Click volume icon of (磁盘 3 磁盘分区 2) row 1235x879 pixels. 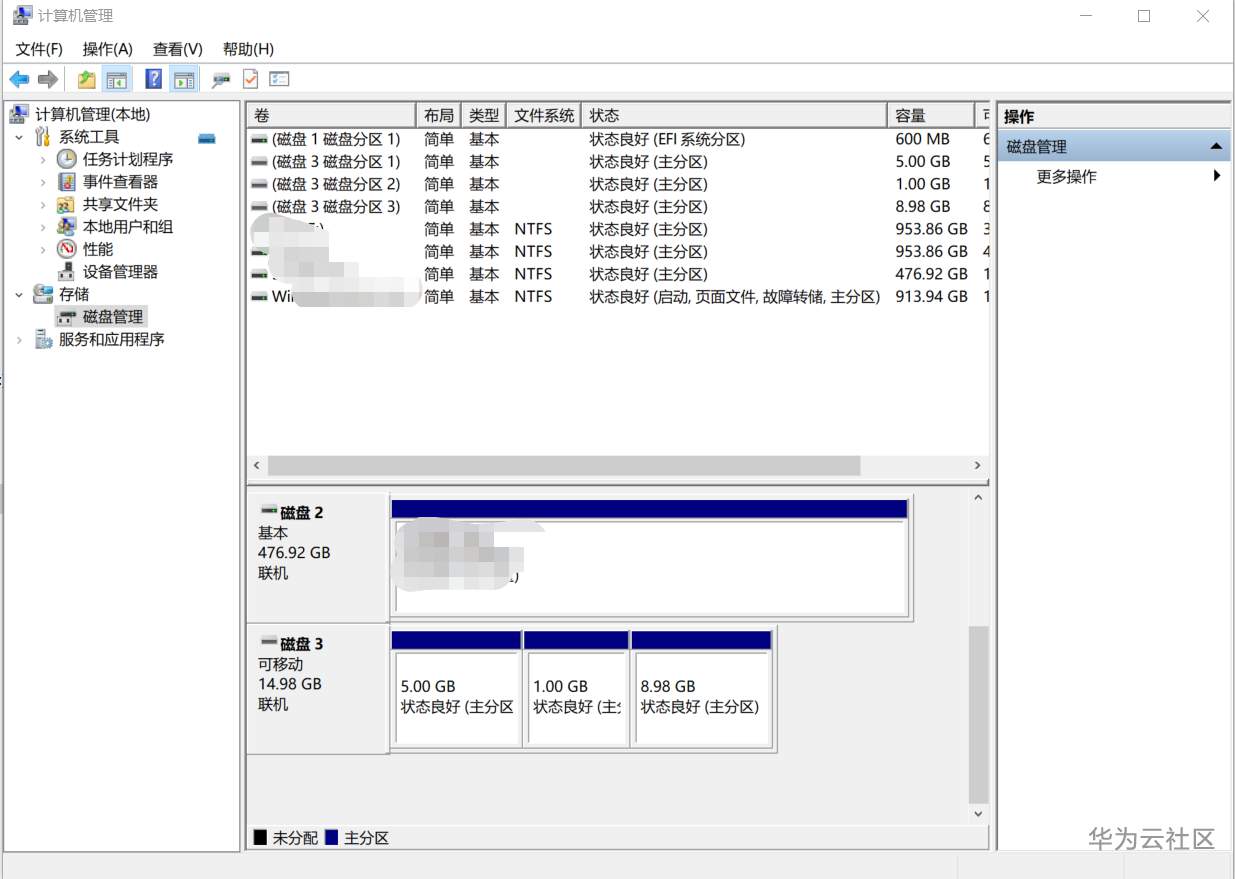coord(259,185)
